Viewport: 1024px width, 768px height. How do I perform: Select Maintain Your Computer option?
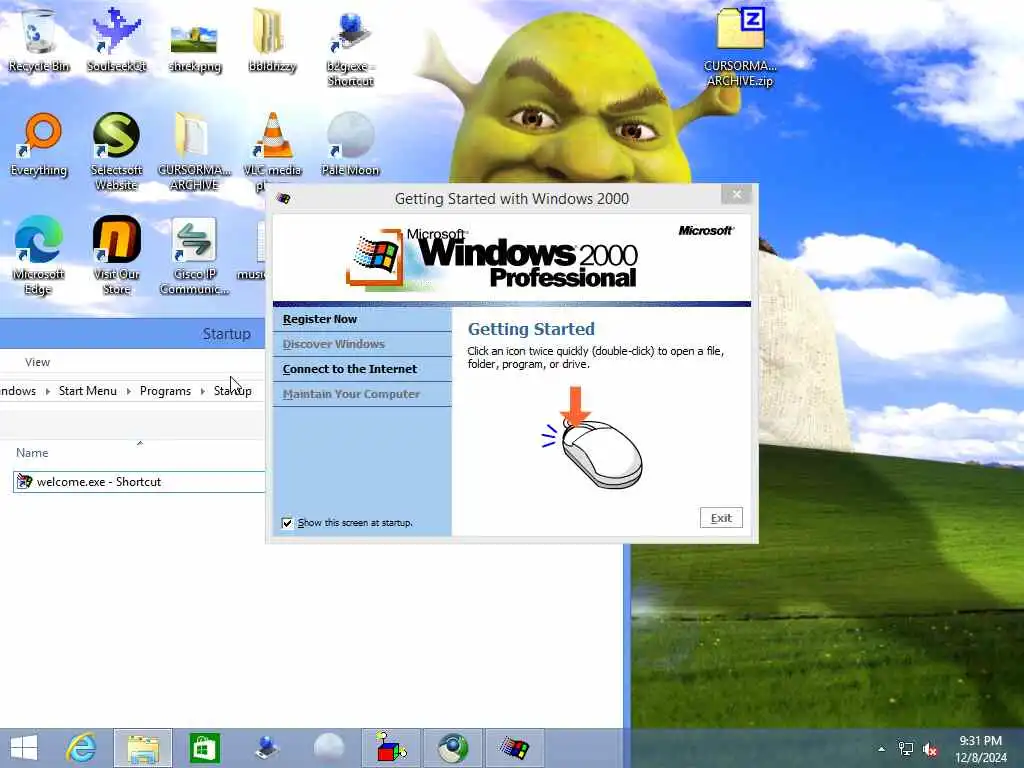362,394
